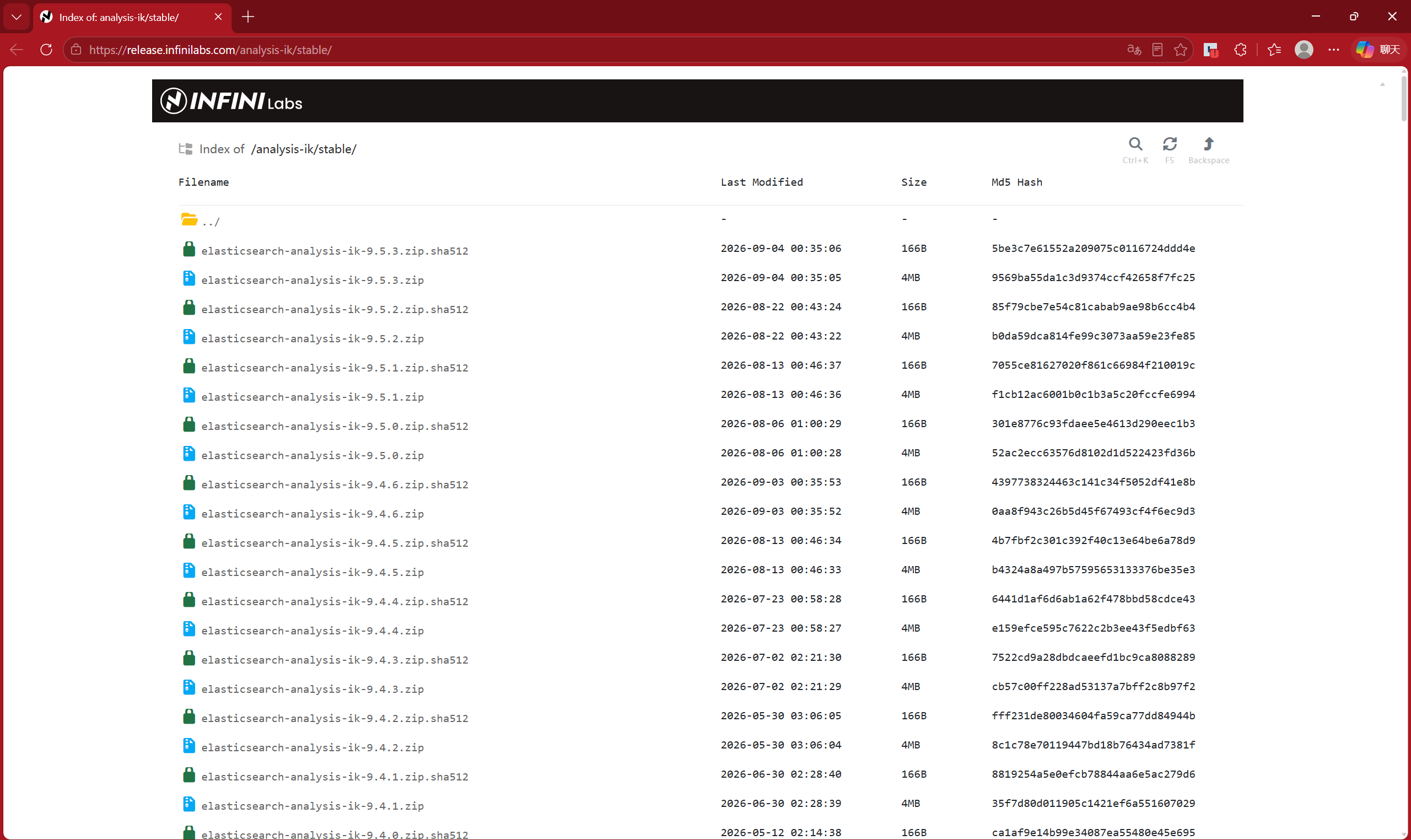Click the browser address bar URL
The height and width of the screenshot is (840, 1411).
[211, 50]
